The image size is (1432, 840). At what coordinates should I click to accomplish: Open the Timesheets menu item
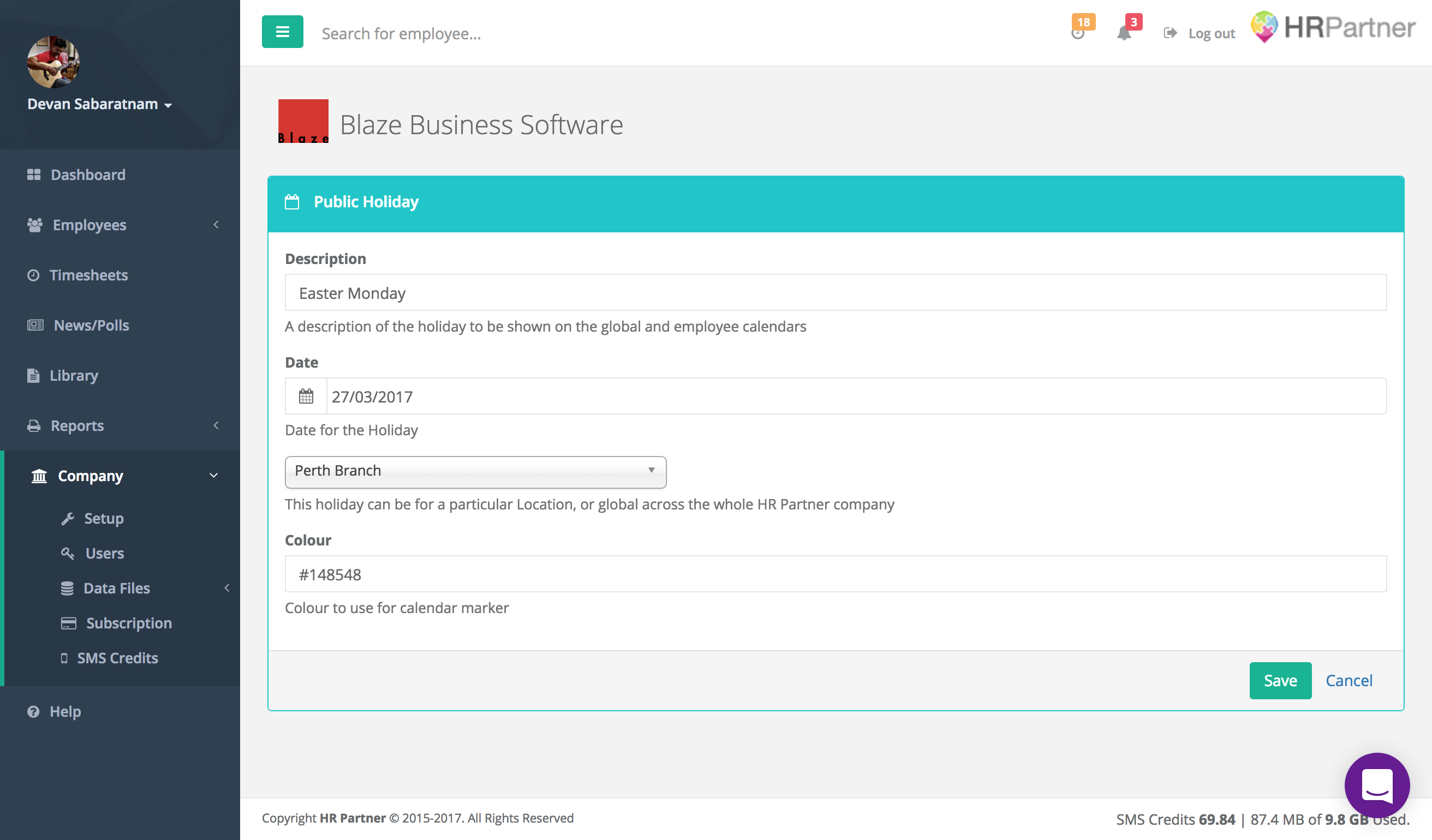tap(88, 275)
